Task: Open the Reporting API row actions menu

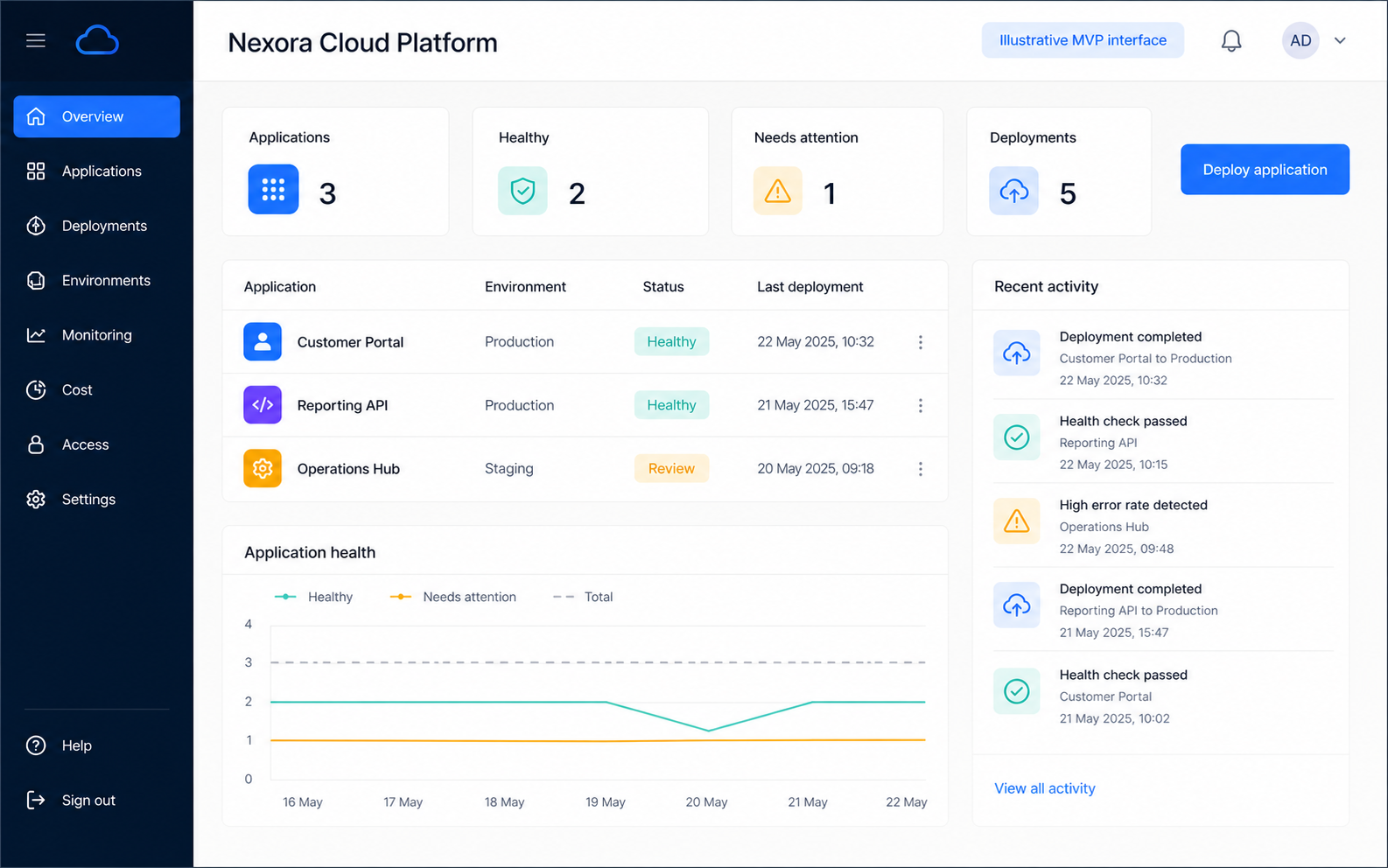Action: coord(921,406)
